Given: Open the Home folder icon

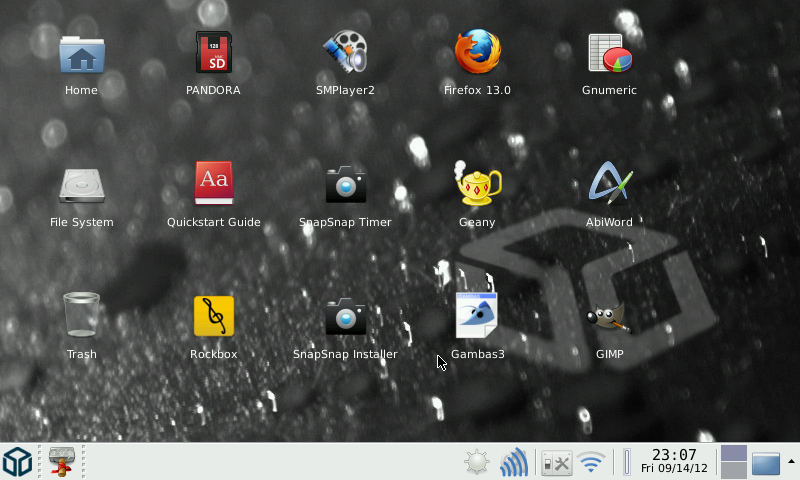Looking at the screenshot, I should point(81,54).
